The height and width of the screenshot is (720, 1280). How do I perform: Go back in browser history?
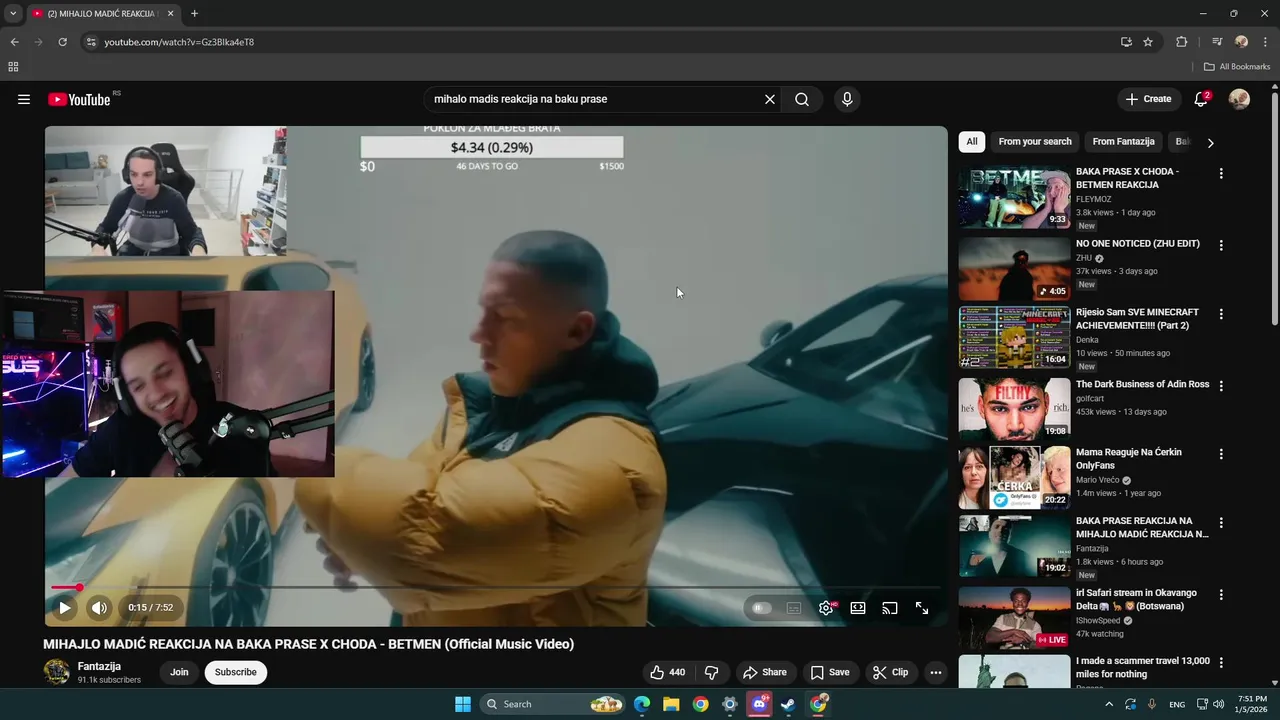(x=14, y=42)
